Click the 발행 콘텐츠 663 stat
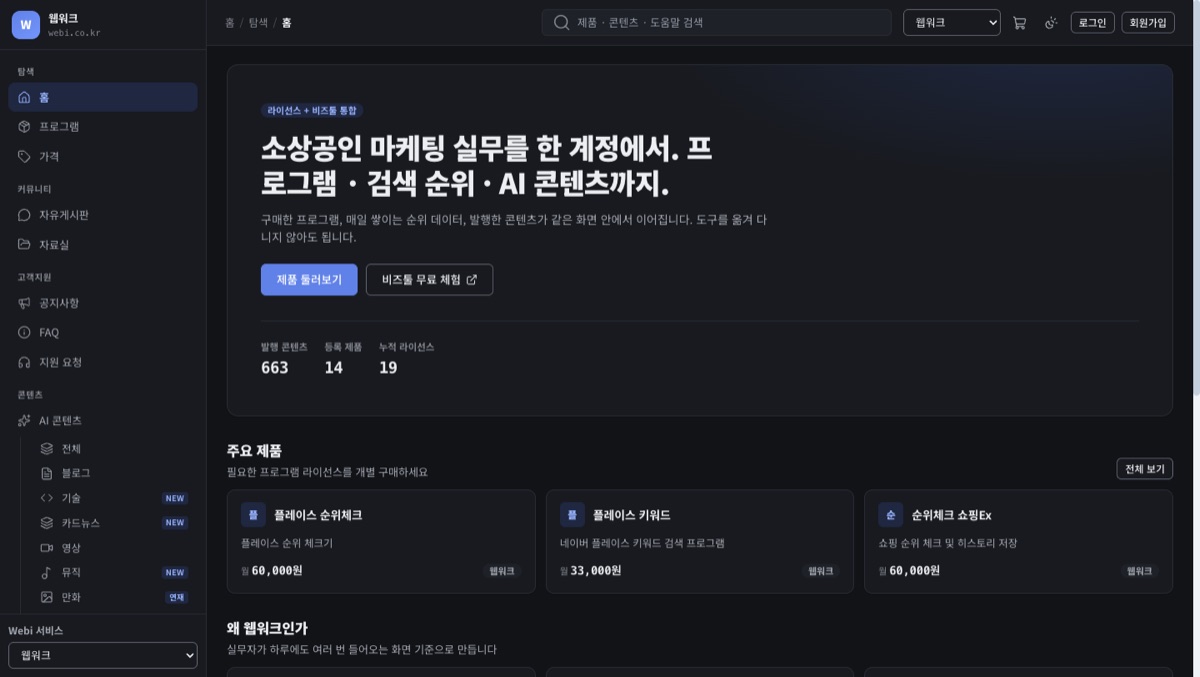This screenshot has height=677, width=1200. pos(284,358)
